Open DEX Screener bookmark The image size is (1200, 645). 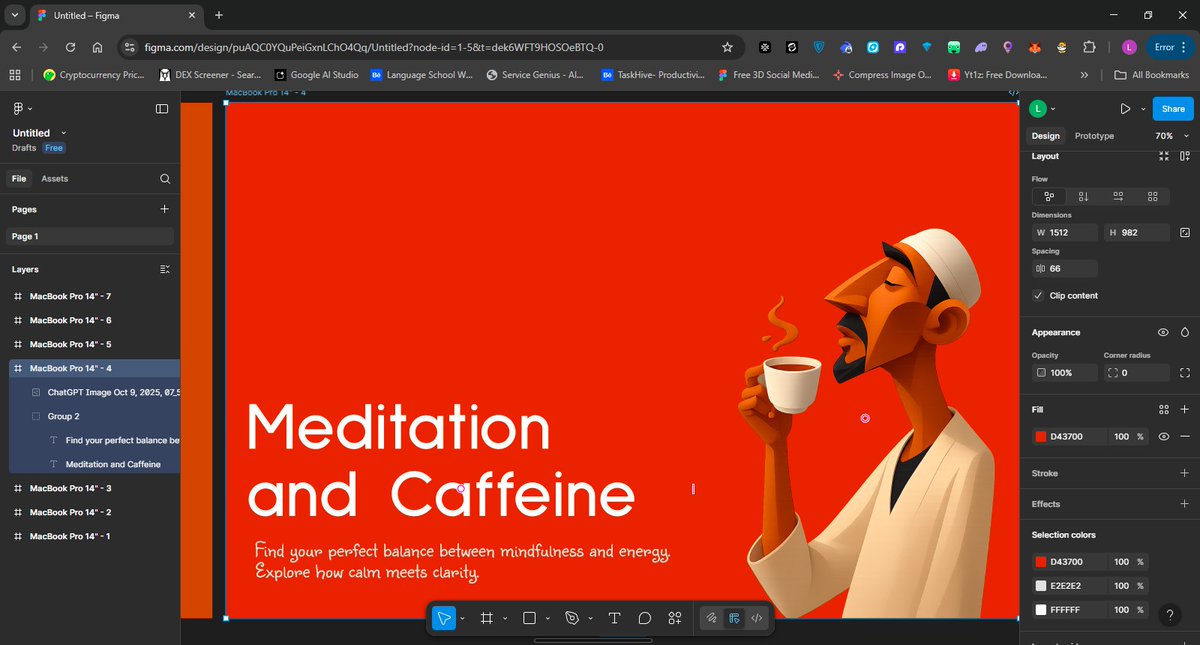(x=209, y=75)
